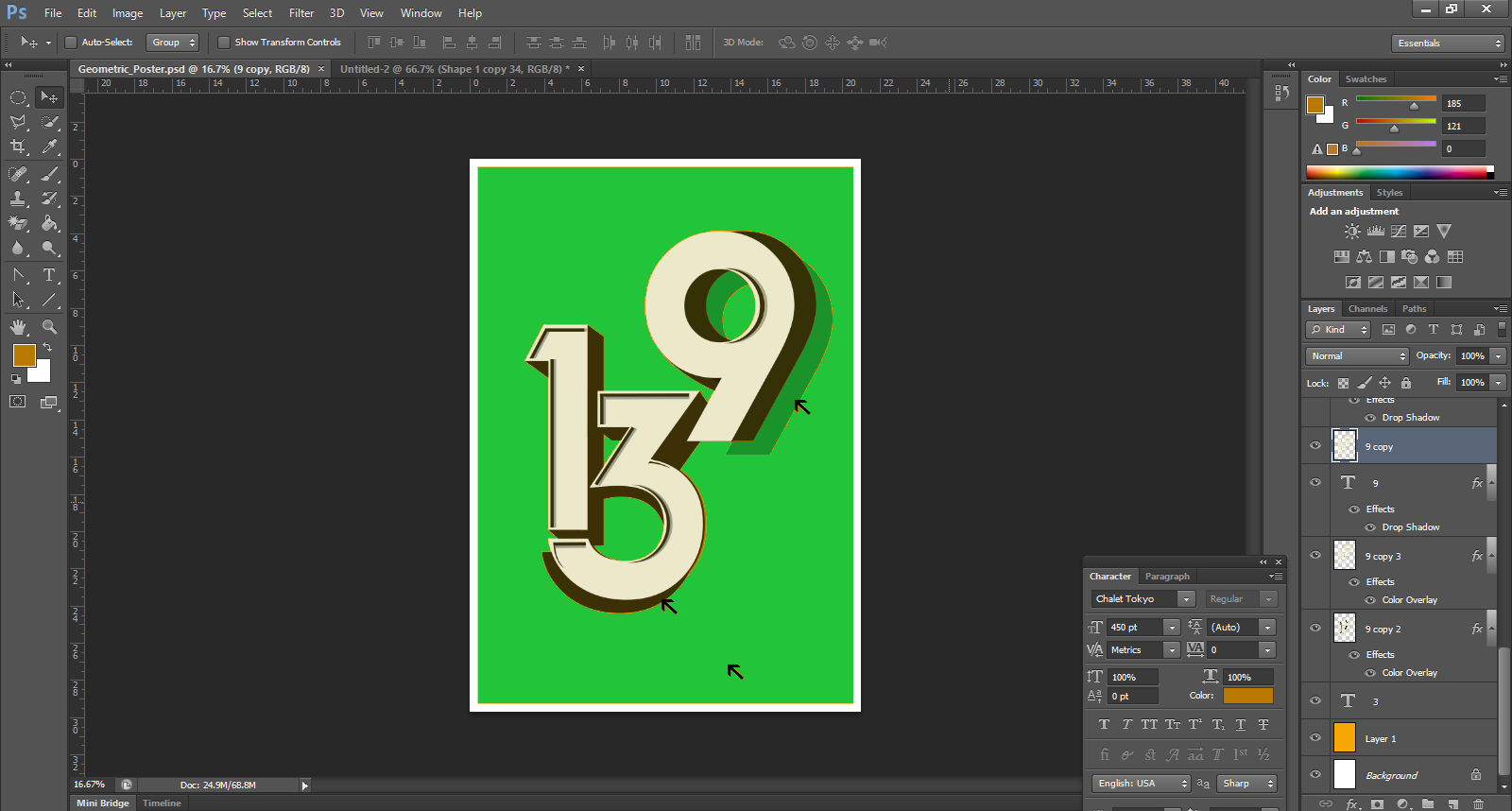This screenshot has height=811, width=1512.
Task: Hide the 9 text layer
Action: (1315, 482)
